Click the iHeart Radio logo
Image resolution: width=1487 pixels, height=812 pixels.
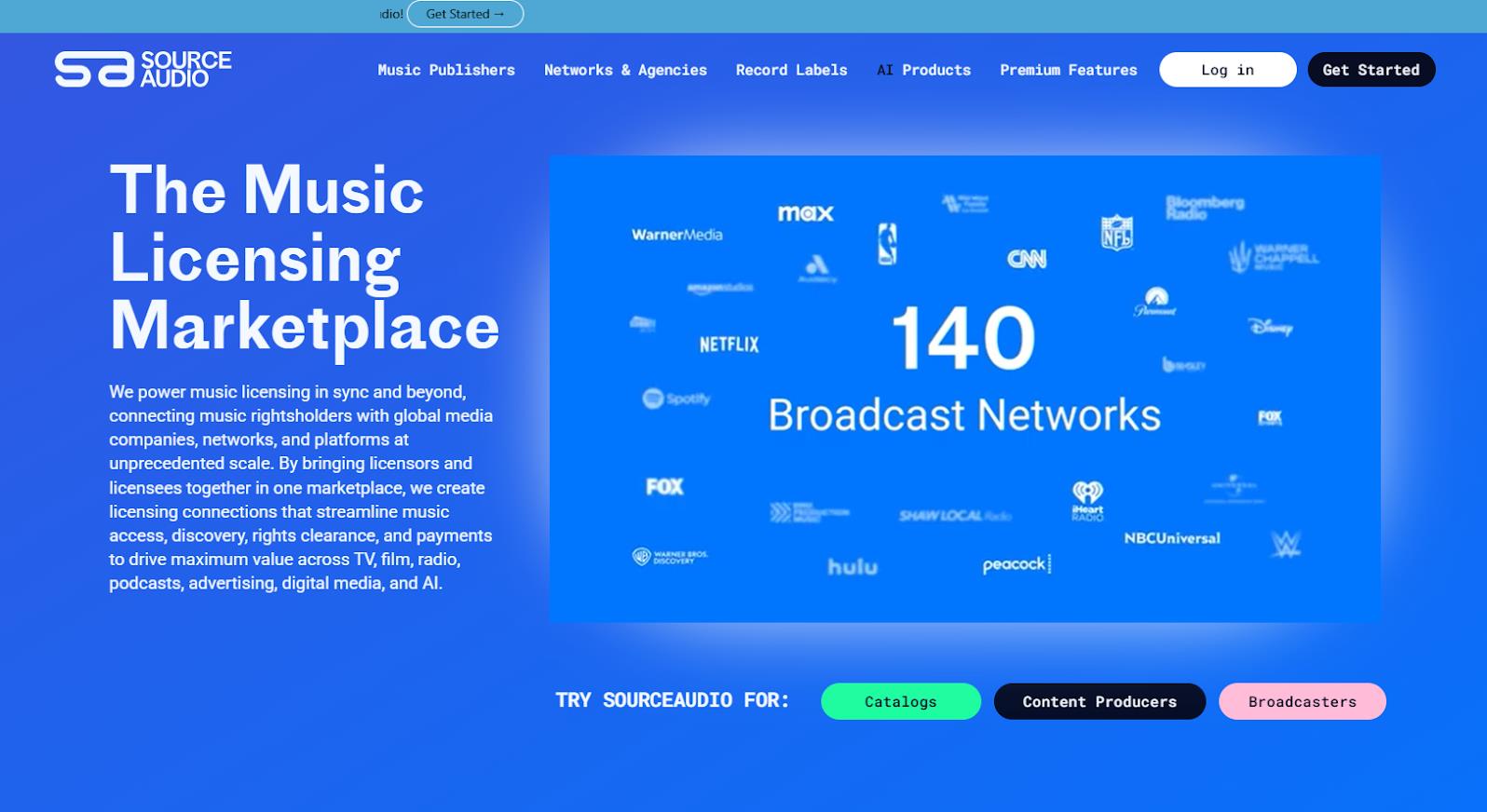click(1087, 500)
